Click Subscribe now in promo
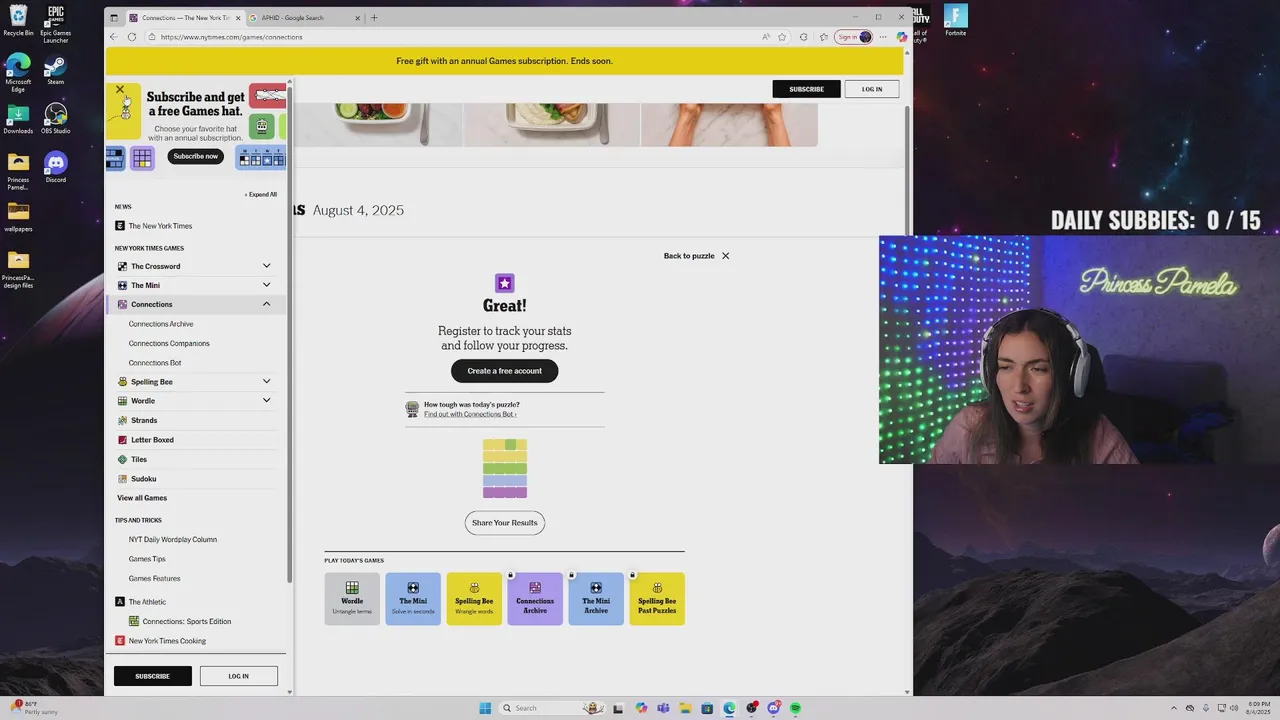The image size is (1280, 720). (195, 156)
